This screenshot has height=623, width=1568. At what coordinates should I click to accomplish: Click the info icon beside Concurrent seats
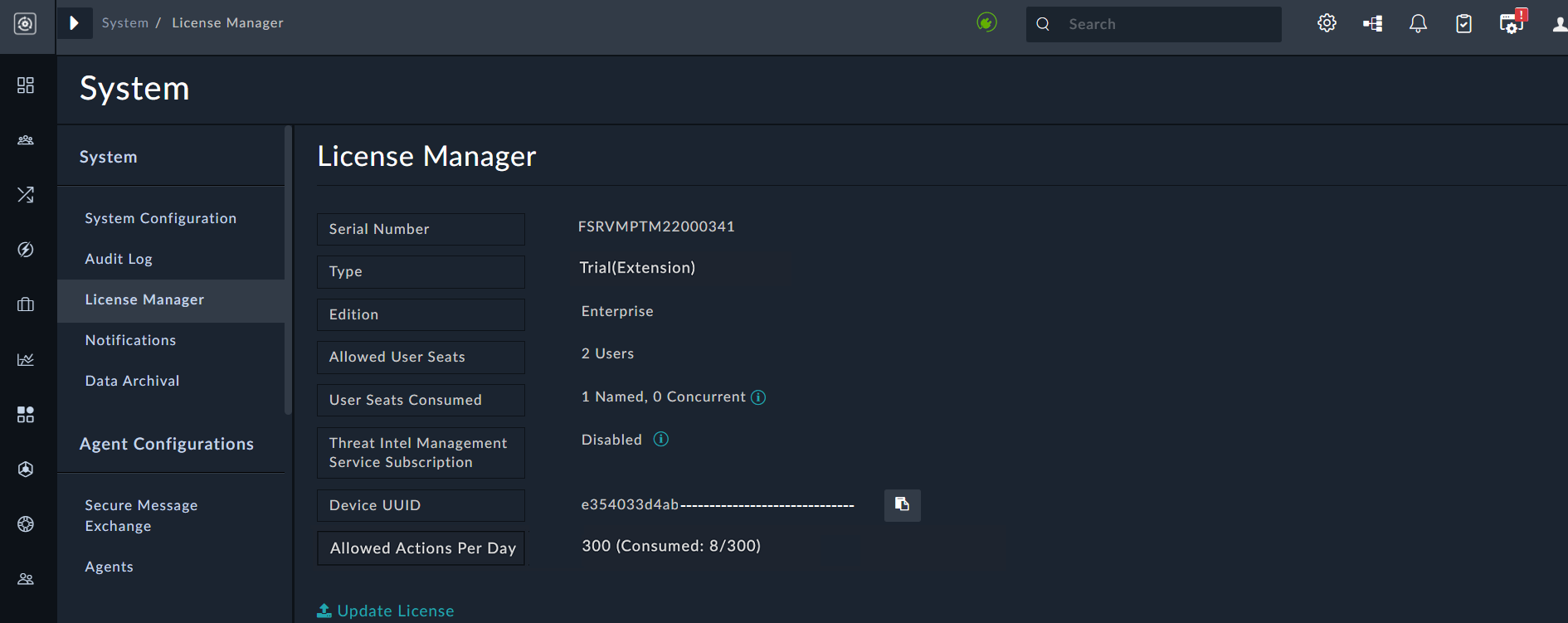[758, 397]
